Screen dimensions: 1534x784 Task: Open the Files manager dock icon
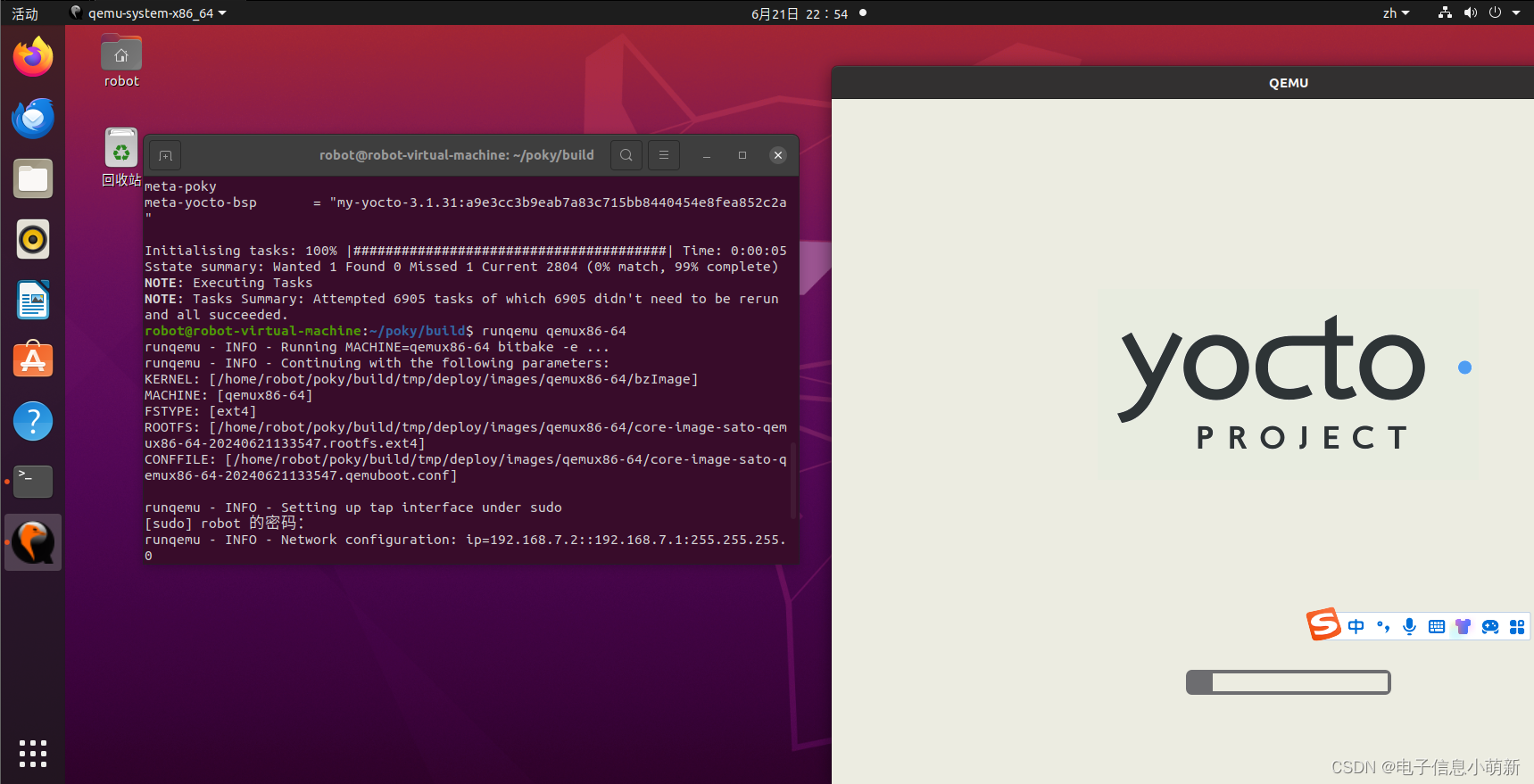click(x=33, y=178)
